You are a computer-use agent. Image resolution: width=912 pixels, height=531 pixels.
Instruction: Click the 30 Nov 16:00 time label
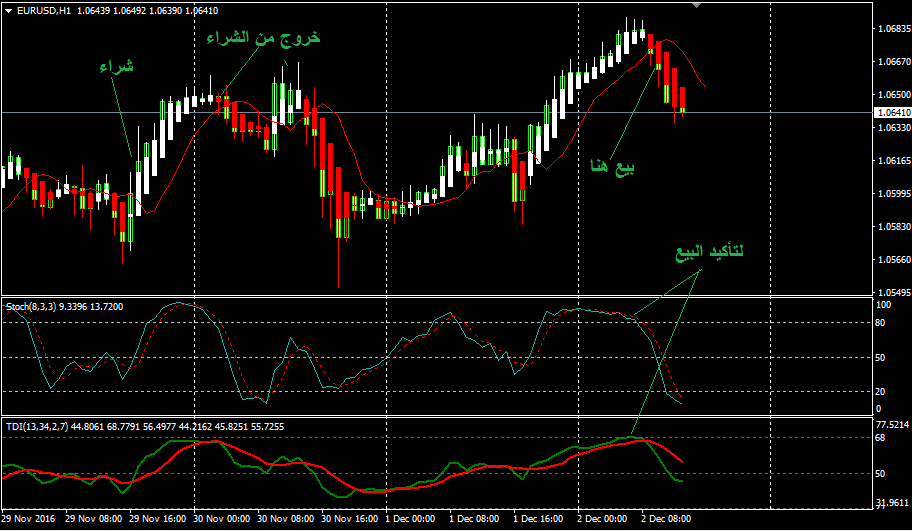click(x=350, y=518)
